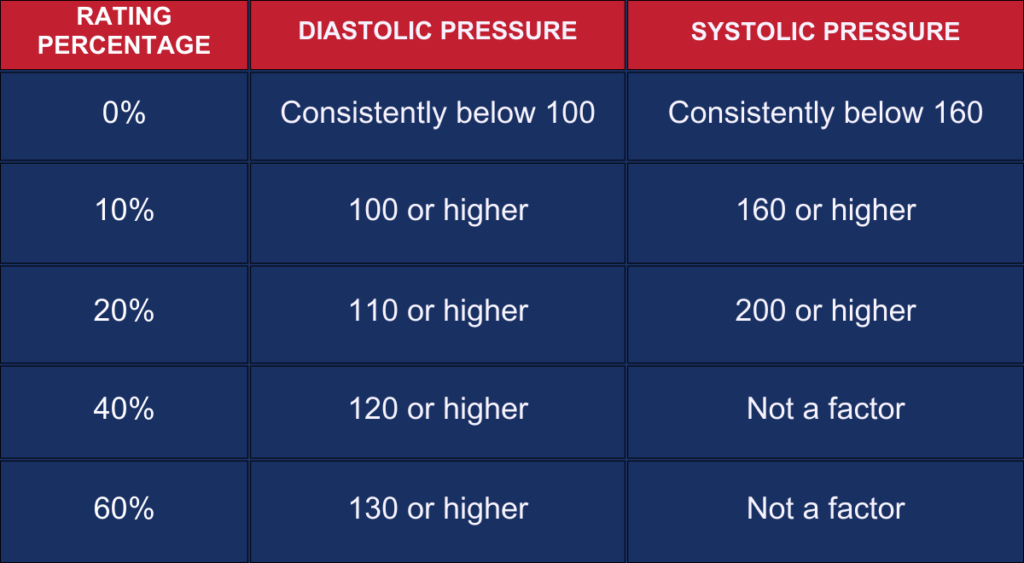1024x563 pixels.
Task: Click the SYSTOLIC PRESSURE column header
Action: click(x=825, y=31)
